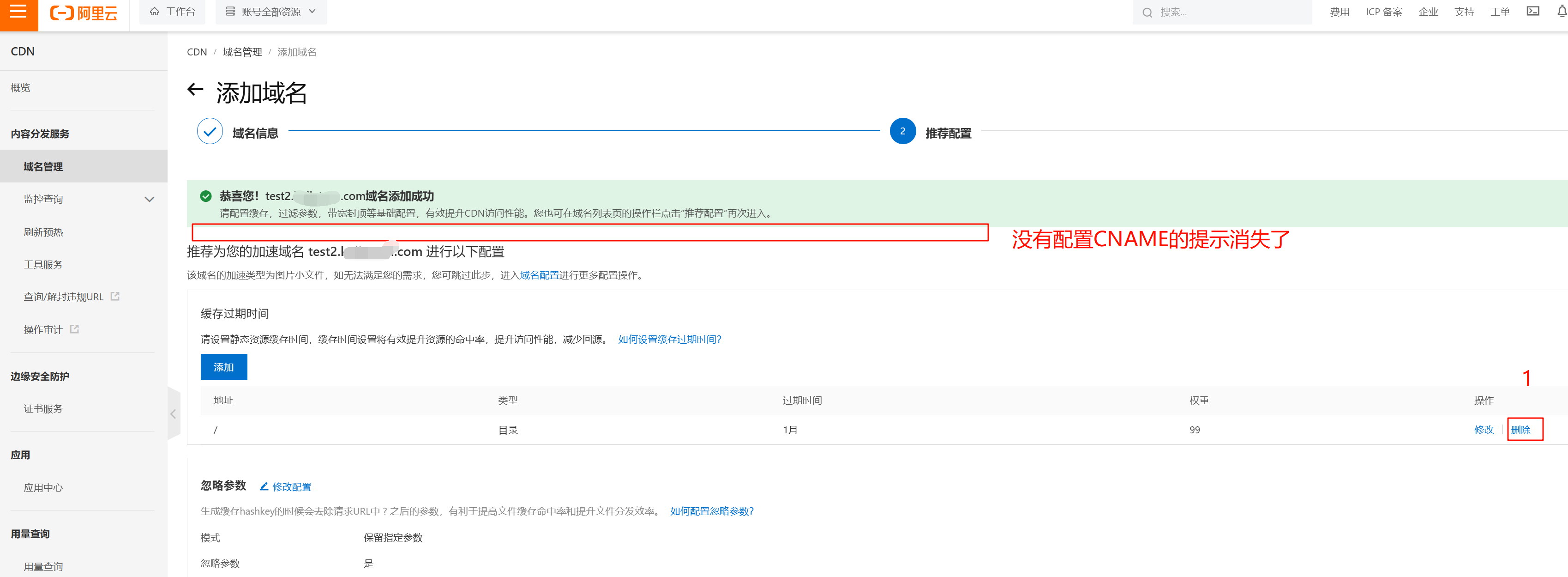
Task: Click the 域名配置 link in the description
Action: point(538,275)
